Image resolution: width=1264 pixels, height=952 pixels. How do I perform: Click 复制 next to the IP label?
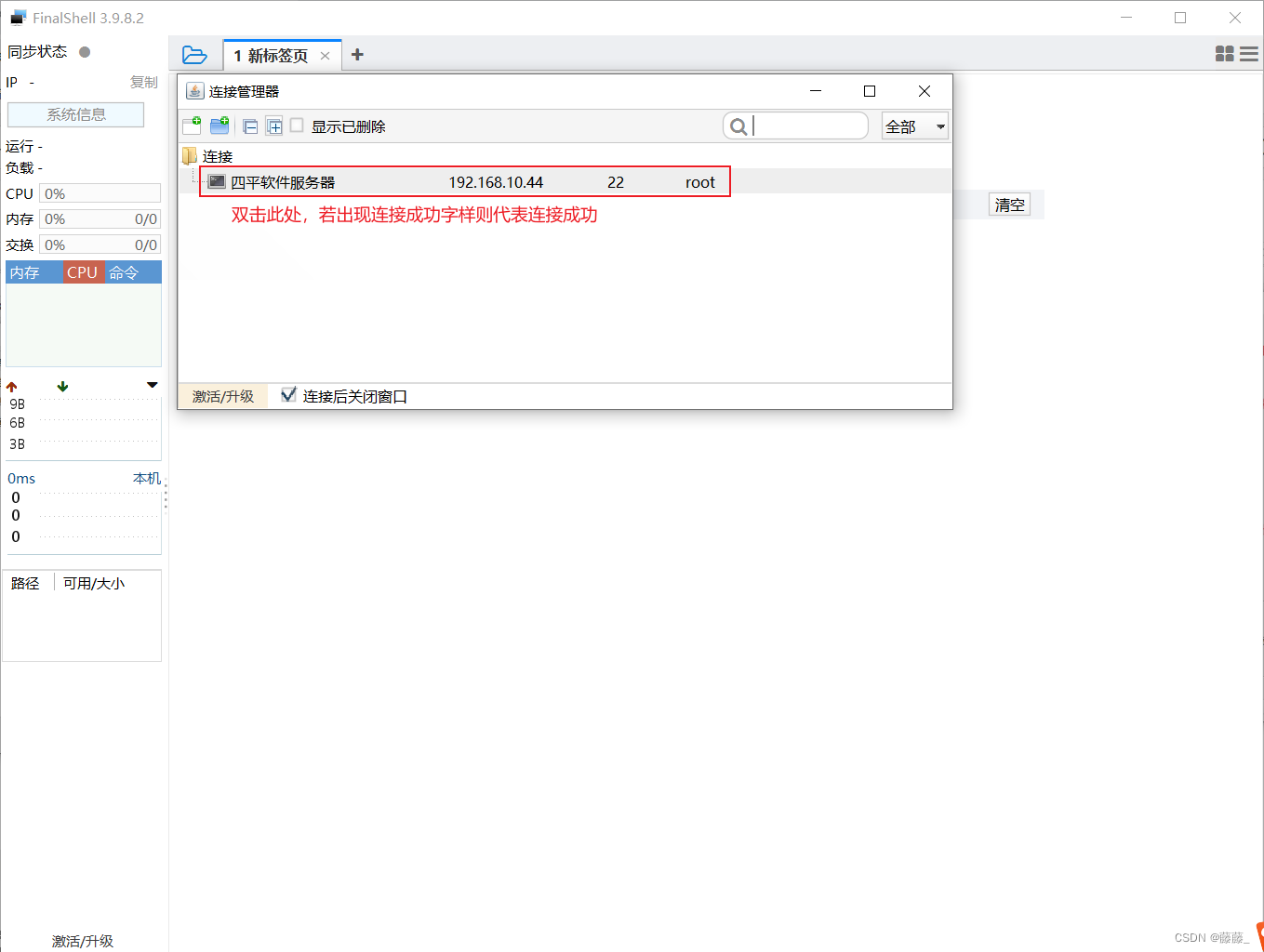[144, 82]
